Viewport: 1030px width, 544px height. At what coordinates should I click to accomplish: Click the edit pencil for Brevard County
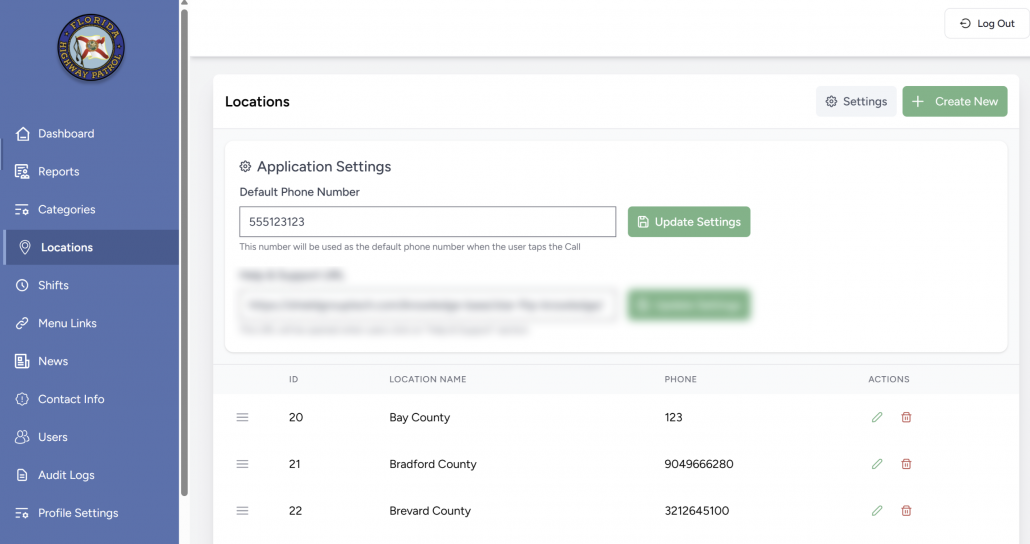pyautogui.click(x=877, y=511)
